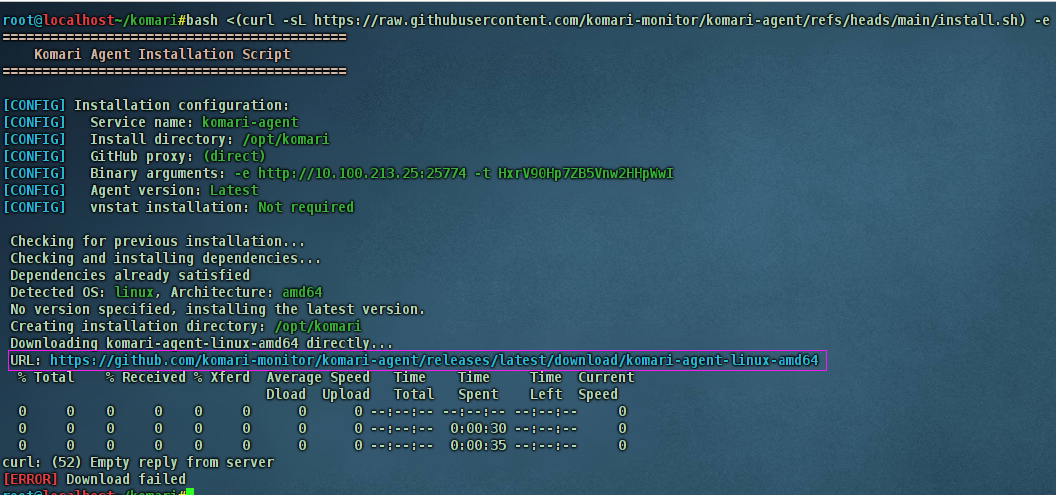The height and width of the screenshot is (495, 1056).
Task: Click the green terminal cursor at the last prompt
Action: pyautogui.click(x=190, y=492)
